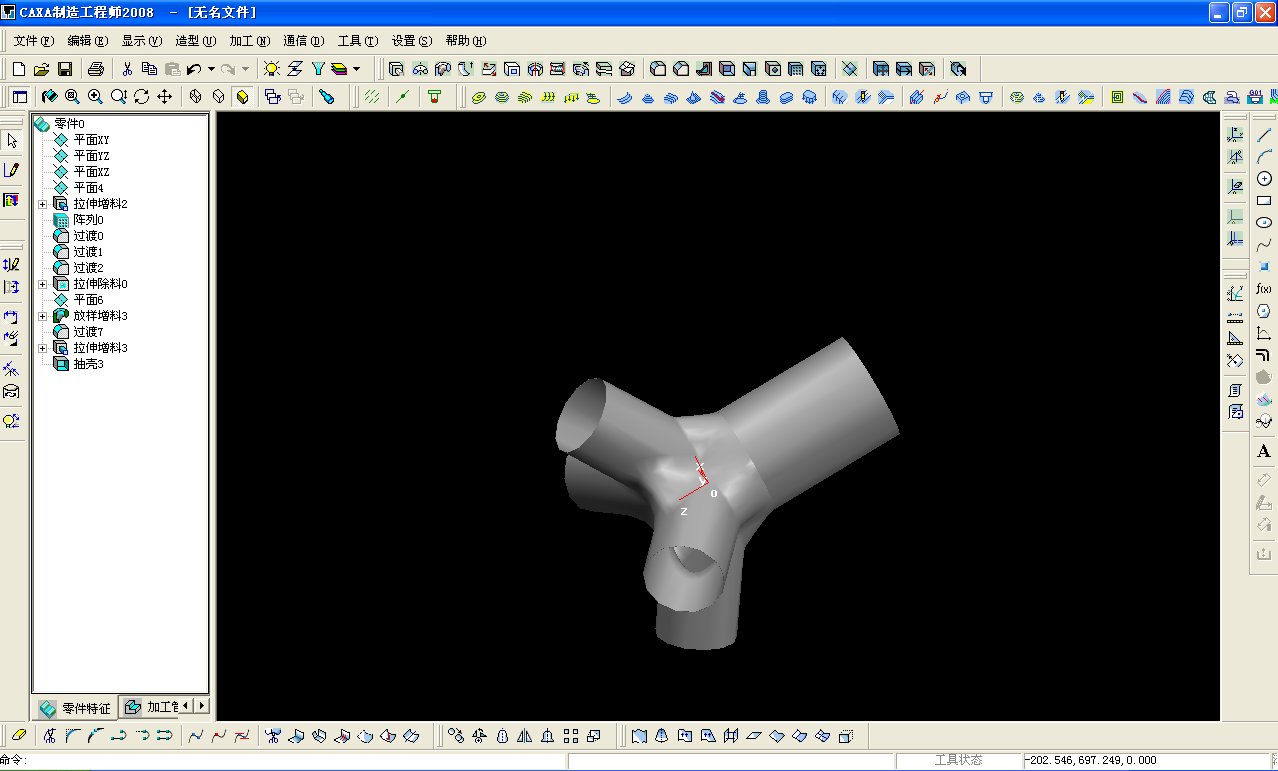Open the 设置 menu
The height and width of the screenshot is (771, 1278).
point(411,41)
